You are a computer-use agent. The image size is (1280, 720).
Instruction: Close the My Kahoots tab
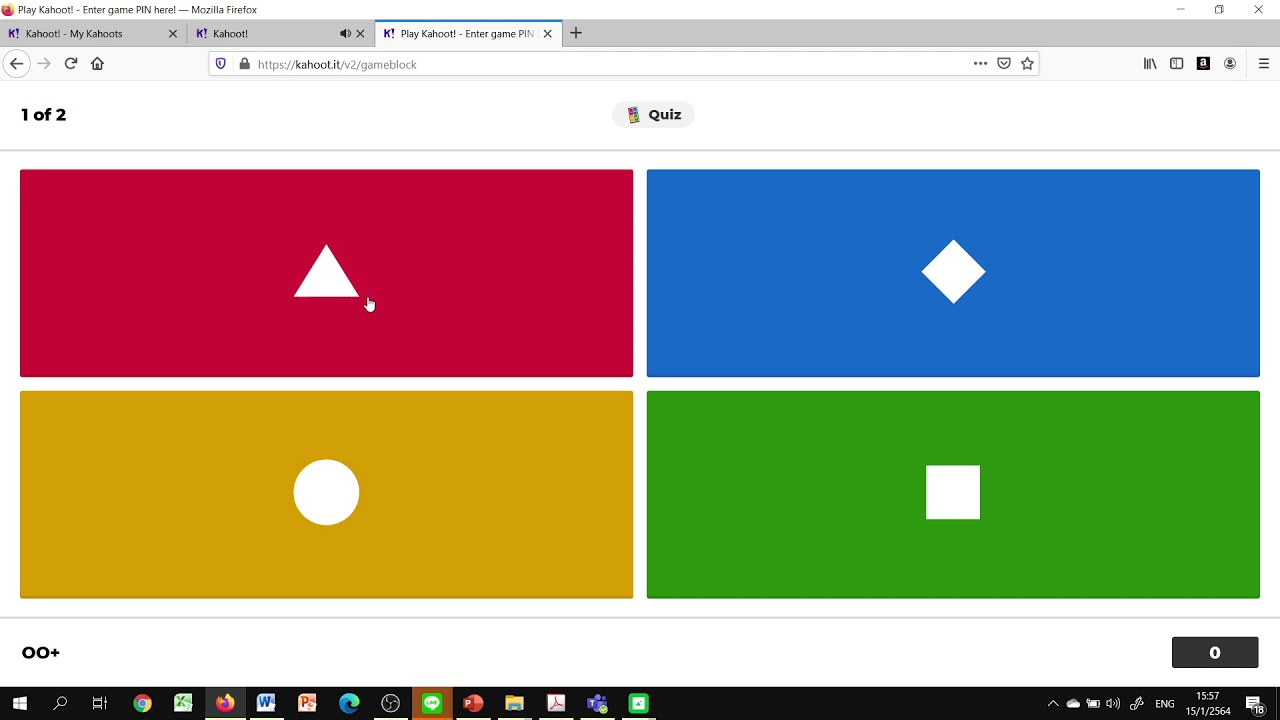(x=173, y=33)
